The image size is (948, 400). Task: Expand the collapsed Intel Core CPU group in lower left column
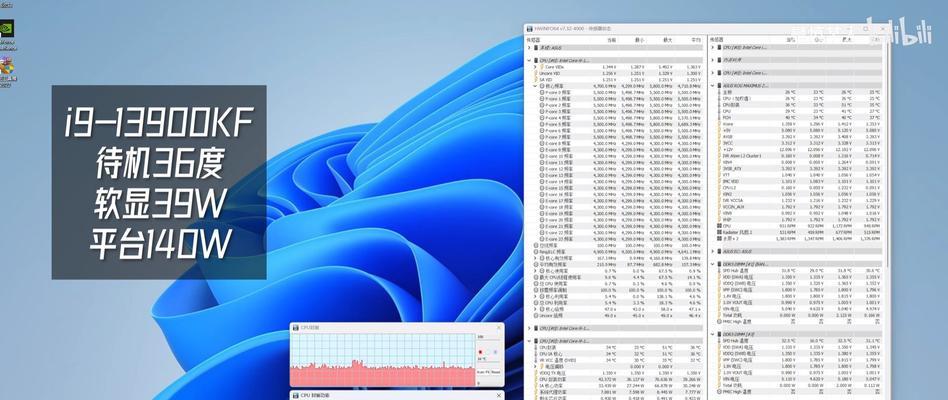pos(529,328)
